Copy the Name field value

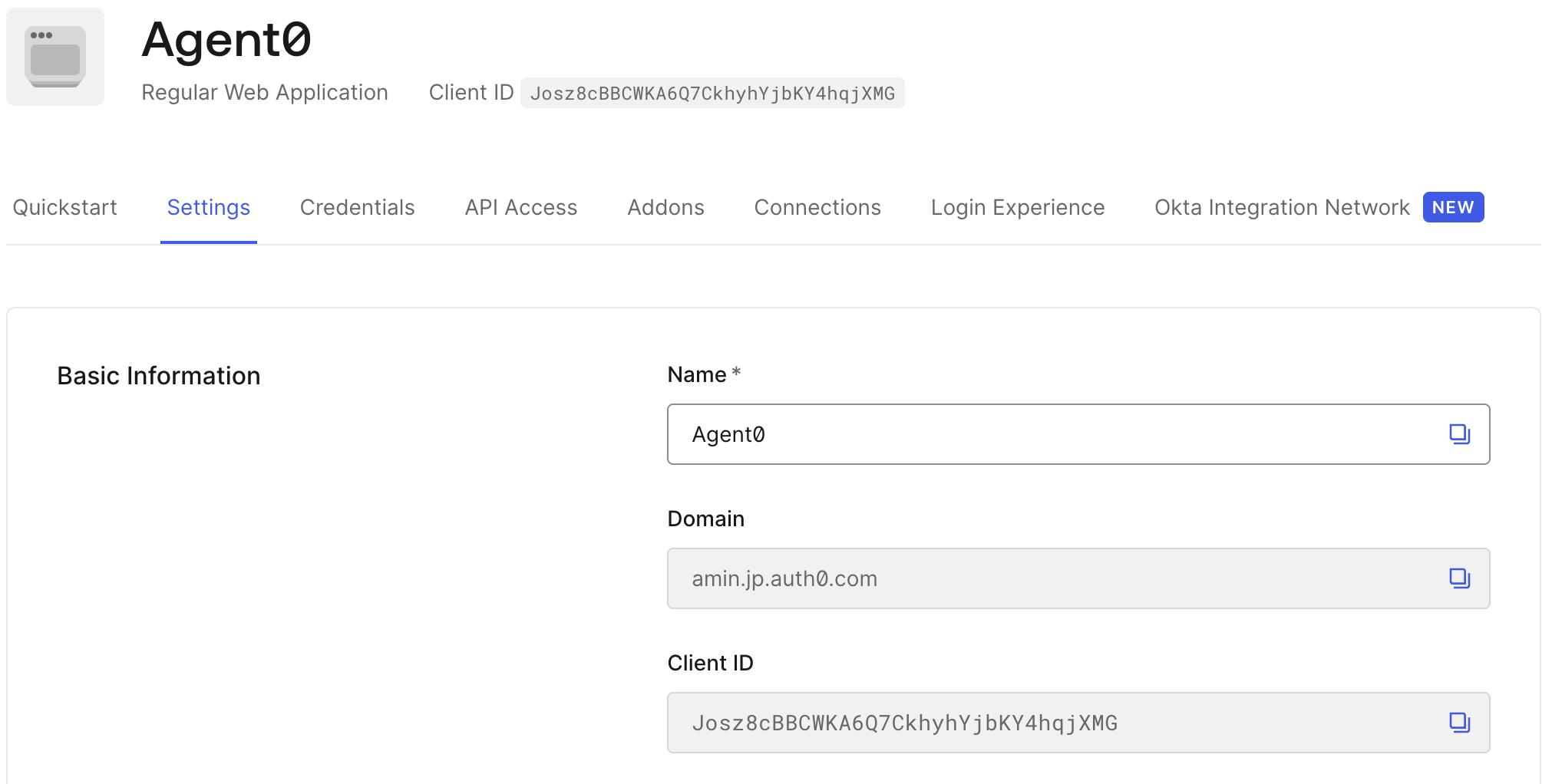pyautogui.click(x=1459, y=434)
